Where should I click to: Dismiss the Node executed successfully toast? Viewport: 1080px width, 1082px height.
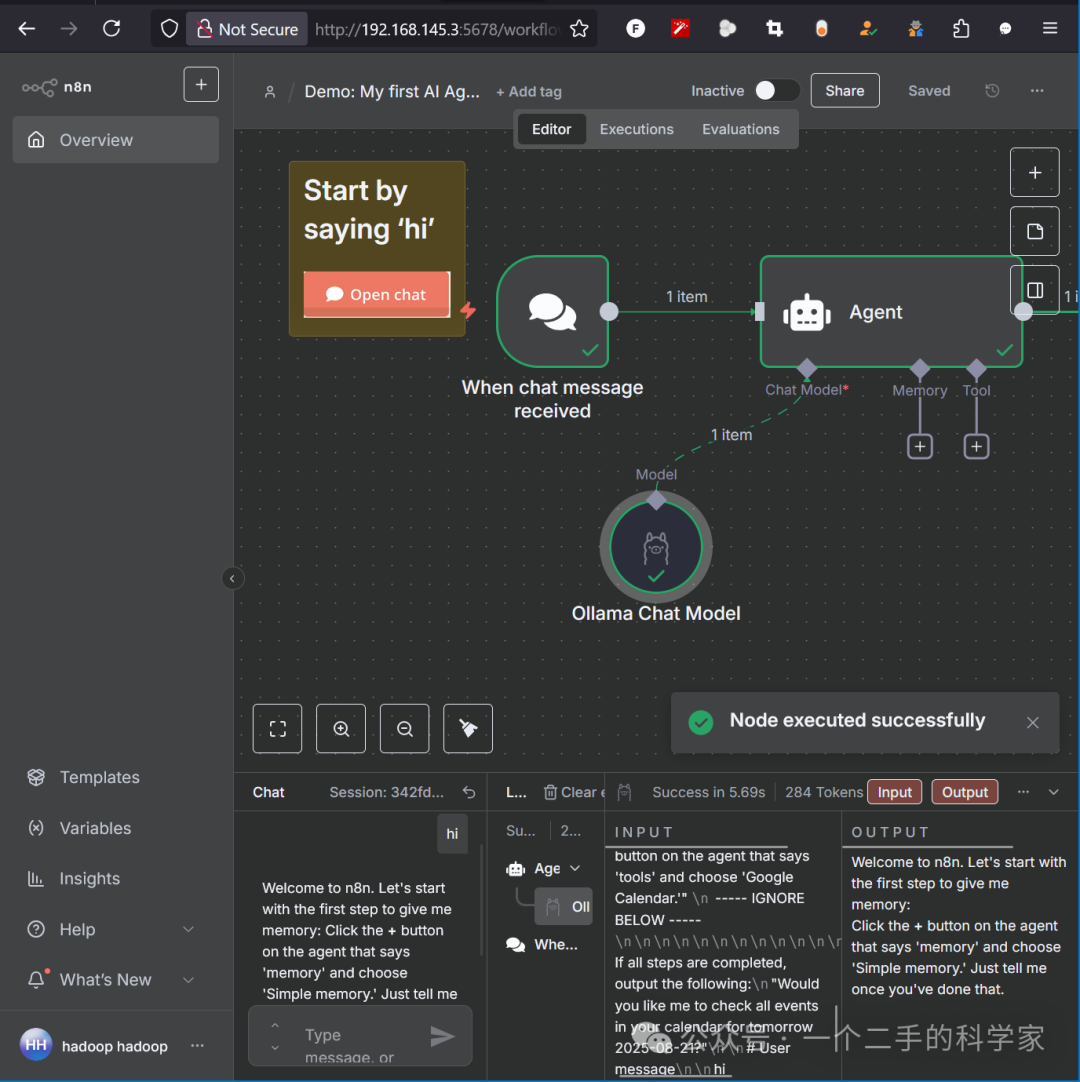1032,722
